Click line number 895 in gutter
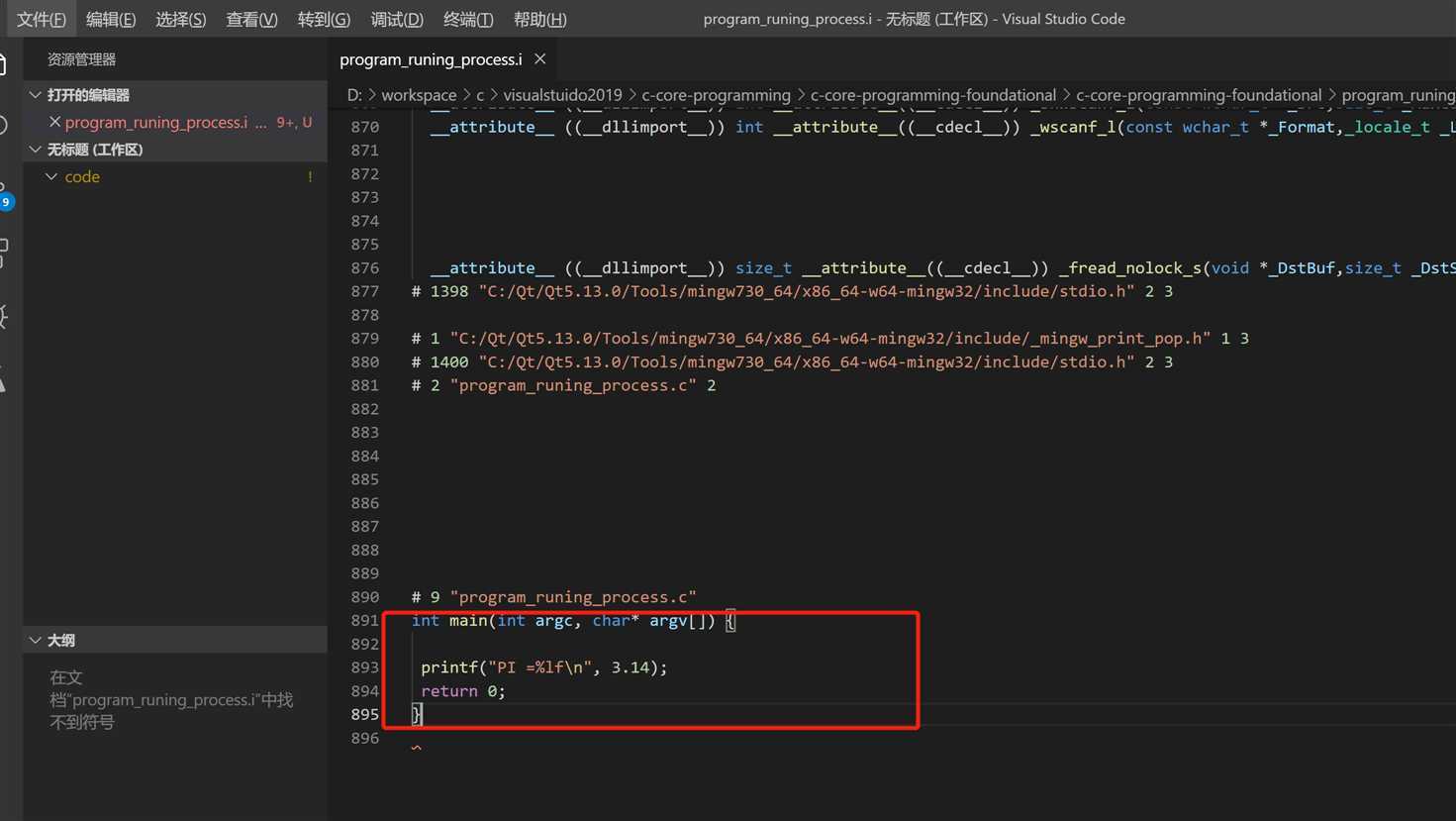 coord(365,714)
